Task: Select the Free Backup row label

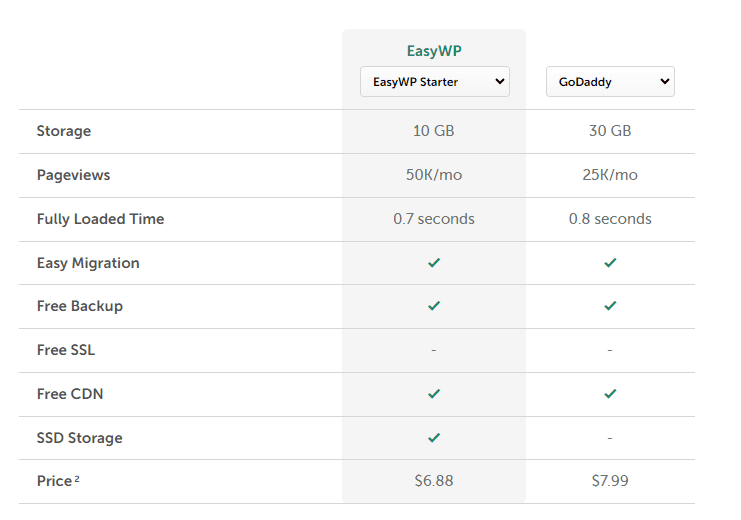Action: pyautogui.click(x=80, y=306)
